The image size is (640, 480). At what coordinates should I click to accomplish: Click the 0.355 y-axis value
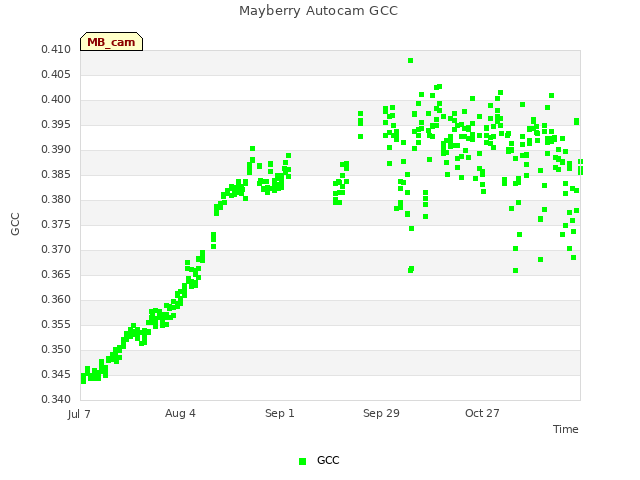pos(56,324)
